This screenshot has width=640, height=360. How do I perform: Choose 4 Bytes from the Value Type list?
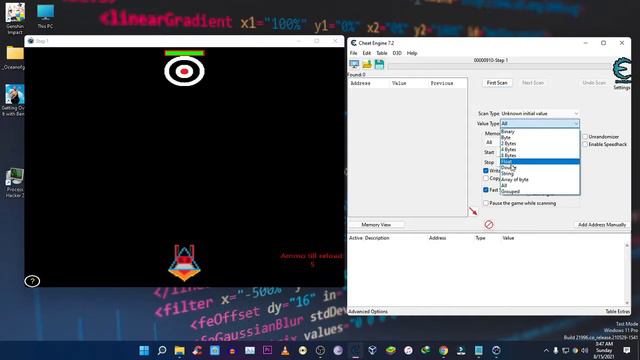[540, 149]
